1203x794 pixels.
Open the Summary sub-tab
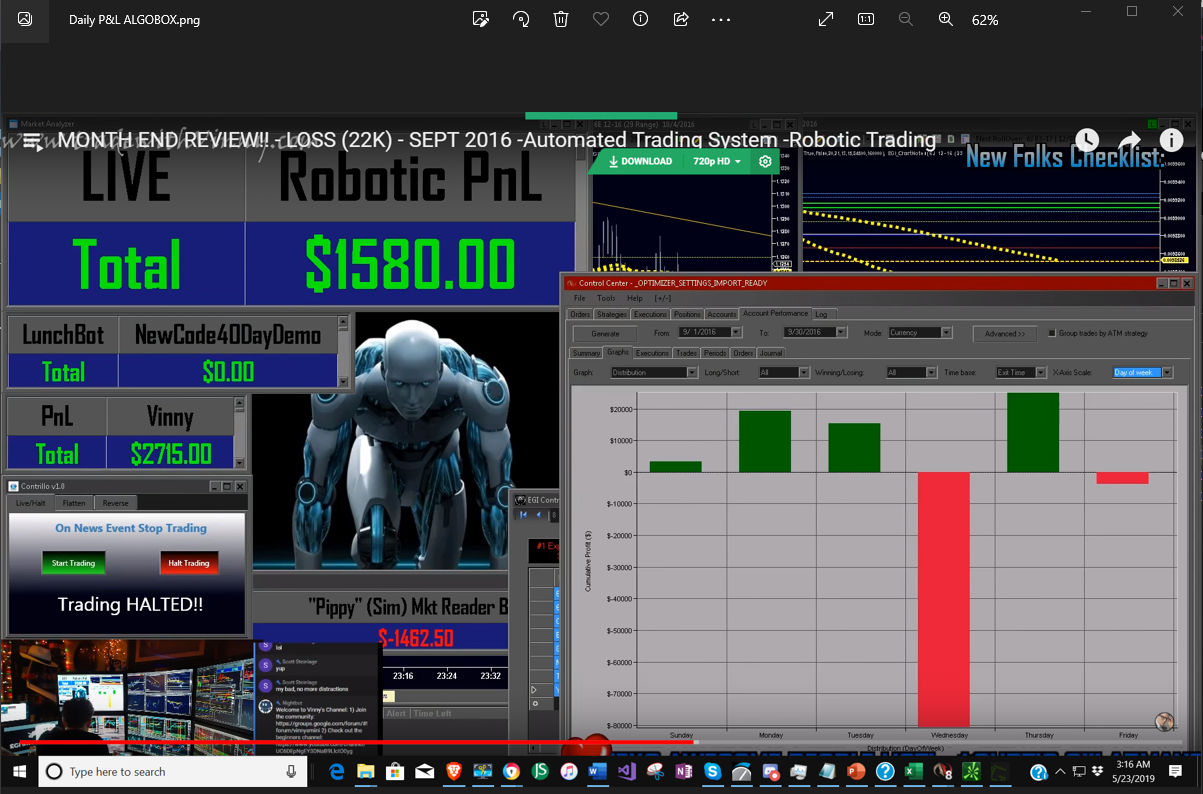click(x=586, y=353)
